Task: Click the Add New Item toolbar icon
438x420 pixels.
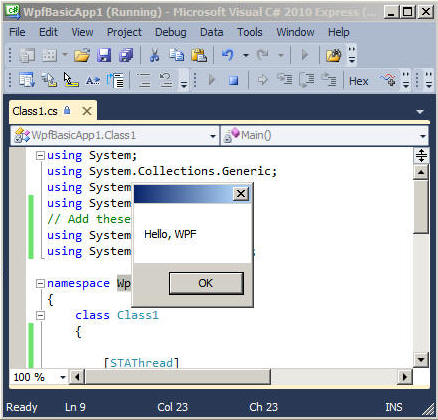Action: pos(49,55)
